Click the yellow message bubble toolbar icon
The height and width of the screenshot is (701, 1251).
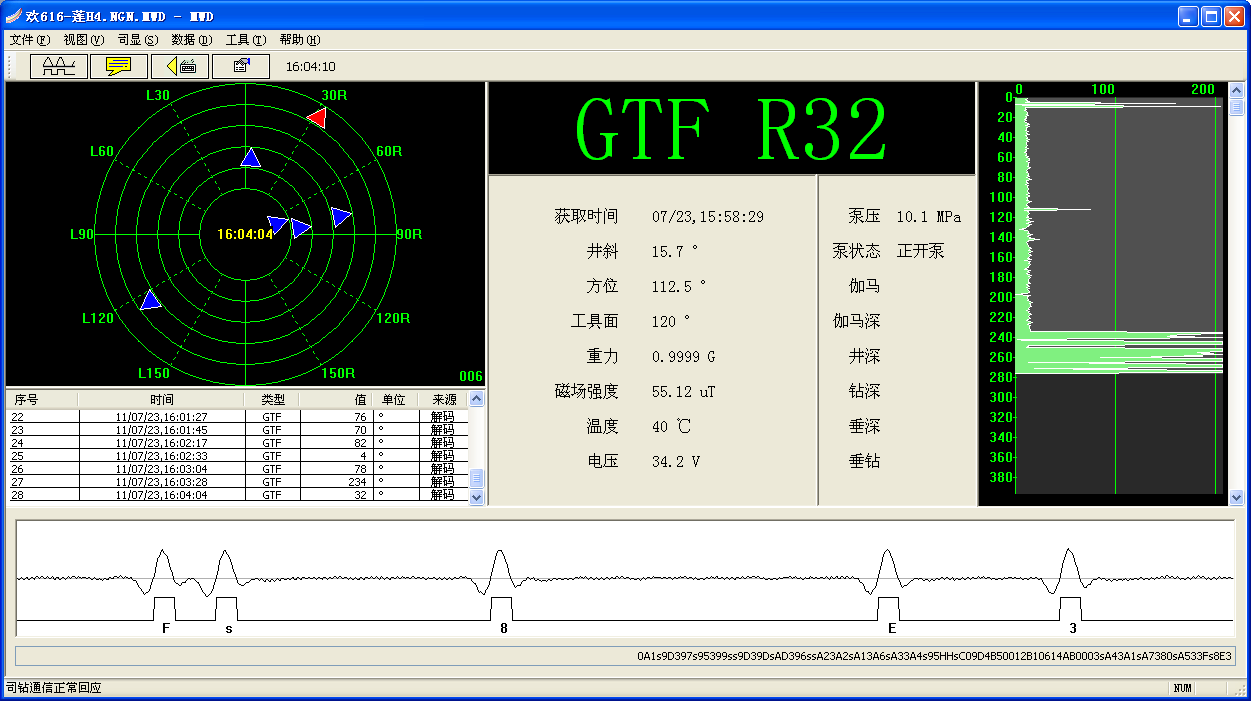[119, 66]
